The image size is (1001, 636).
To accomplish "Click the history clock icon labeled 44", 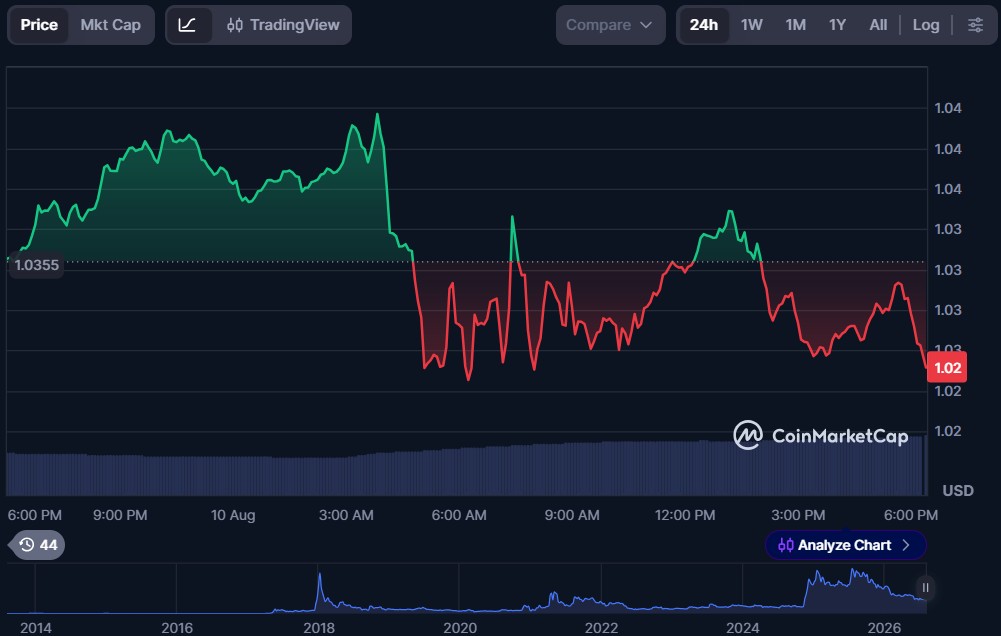I will [x=38, y=545].
